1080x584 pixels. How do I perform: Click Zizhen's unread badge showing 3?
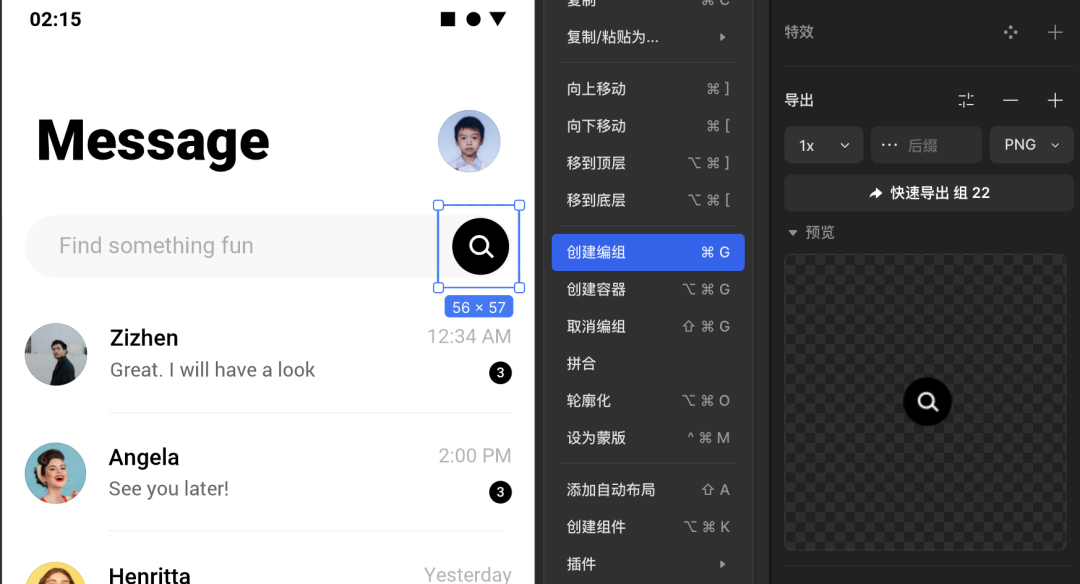pyautogui.click(x=500, y=373)
